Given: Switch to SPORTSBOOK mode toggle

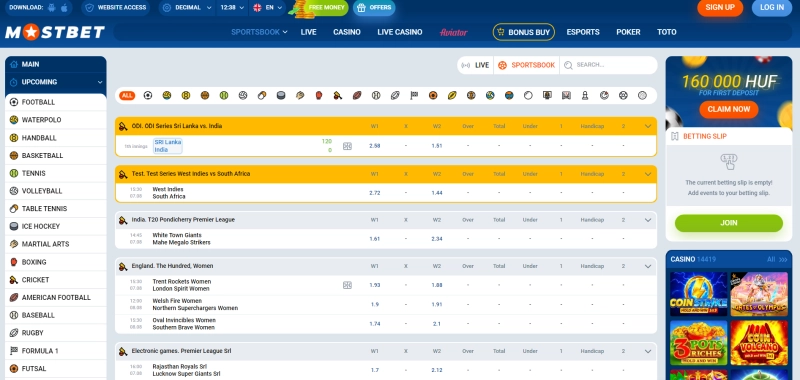Looking at the screenshot, I should [527, 65].
